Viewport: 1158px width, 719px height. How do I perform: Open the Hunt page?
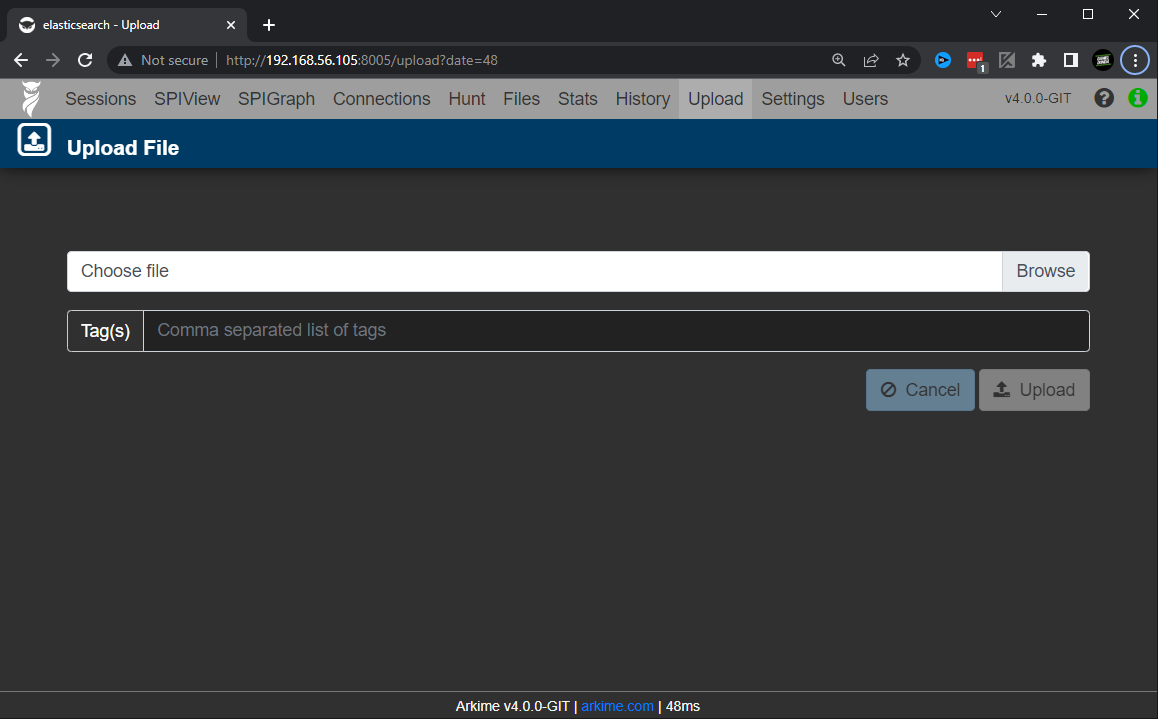click(x=467, y=99)
